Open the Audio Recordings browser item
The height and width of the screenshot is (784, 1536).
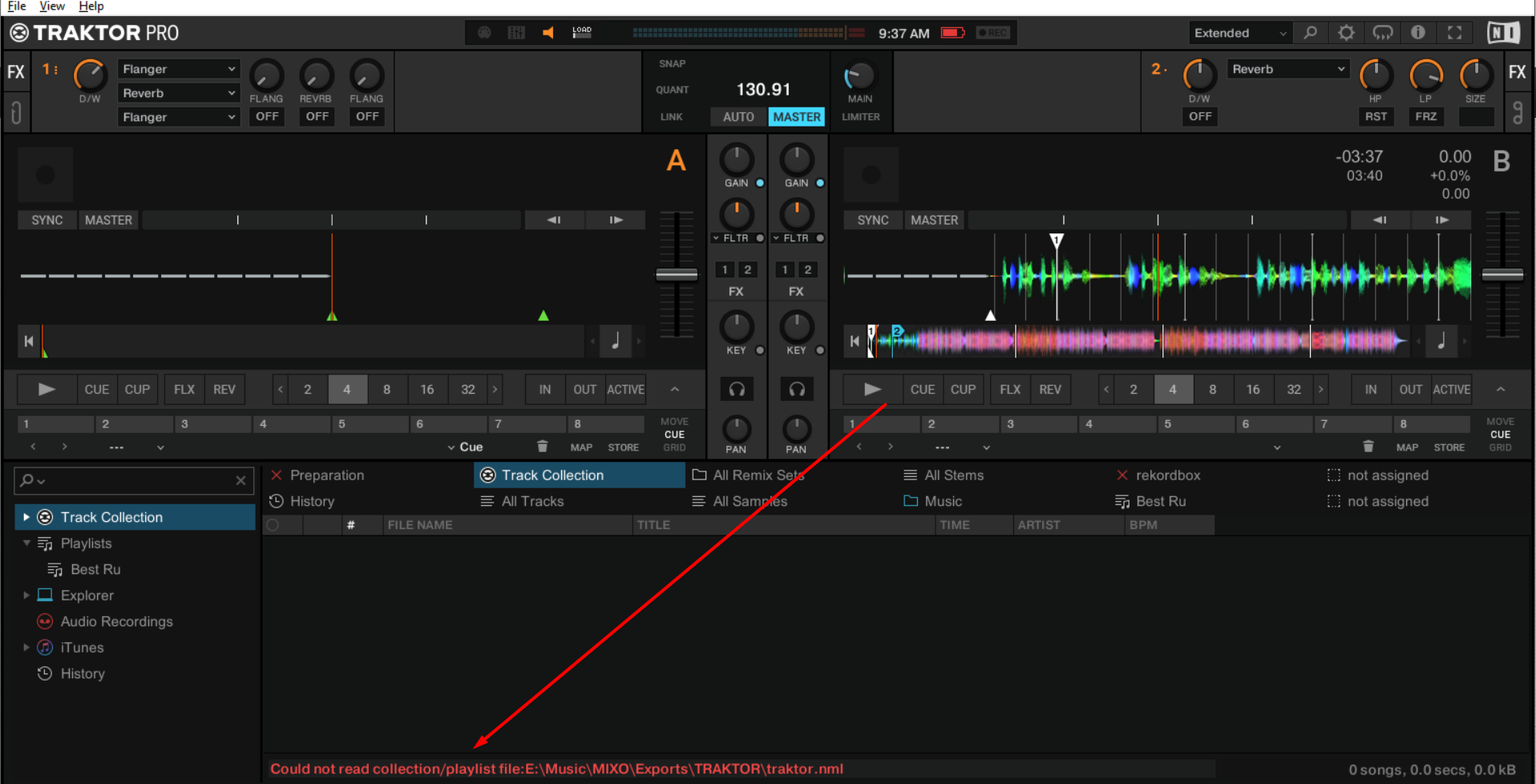click(116, 621)
